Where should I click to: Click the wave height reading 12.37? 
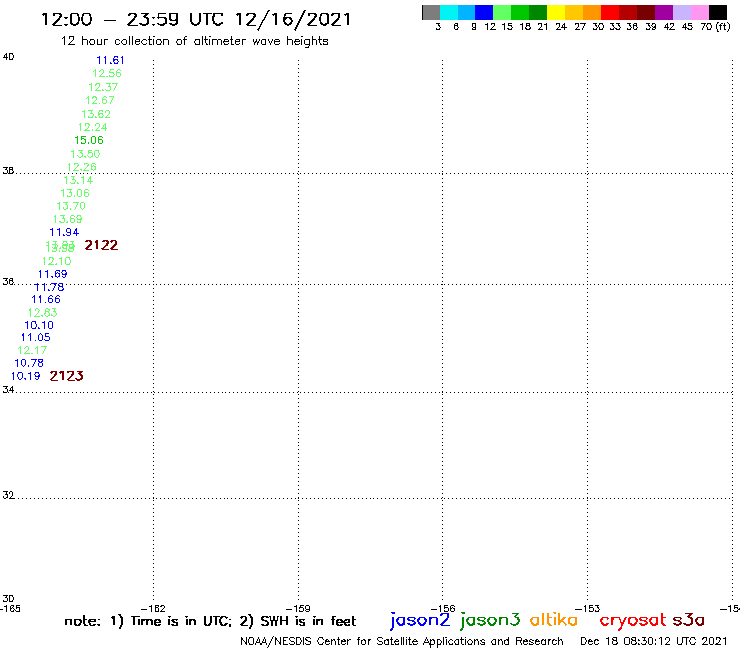(x=103, y=87)
